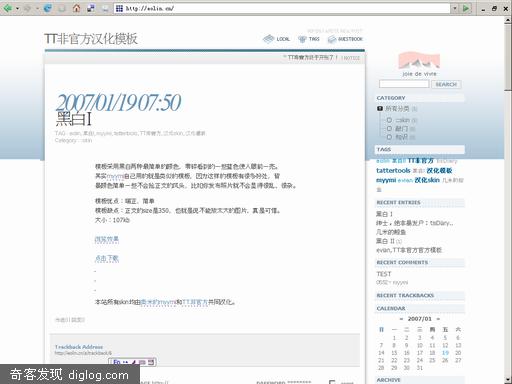Click the green Back arrow in browser toolbar
The width and height of the screenshot is (512, 384).
[x=7, y=8]
